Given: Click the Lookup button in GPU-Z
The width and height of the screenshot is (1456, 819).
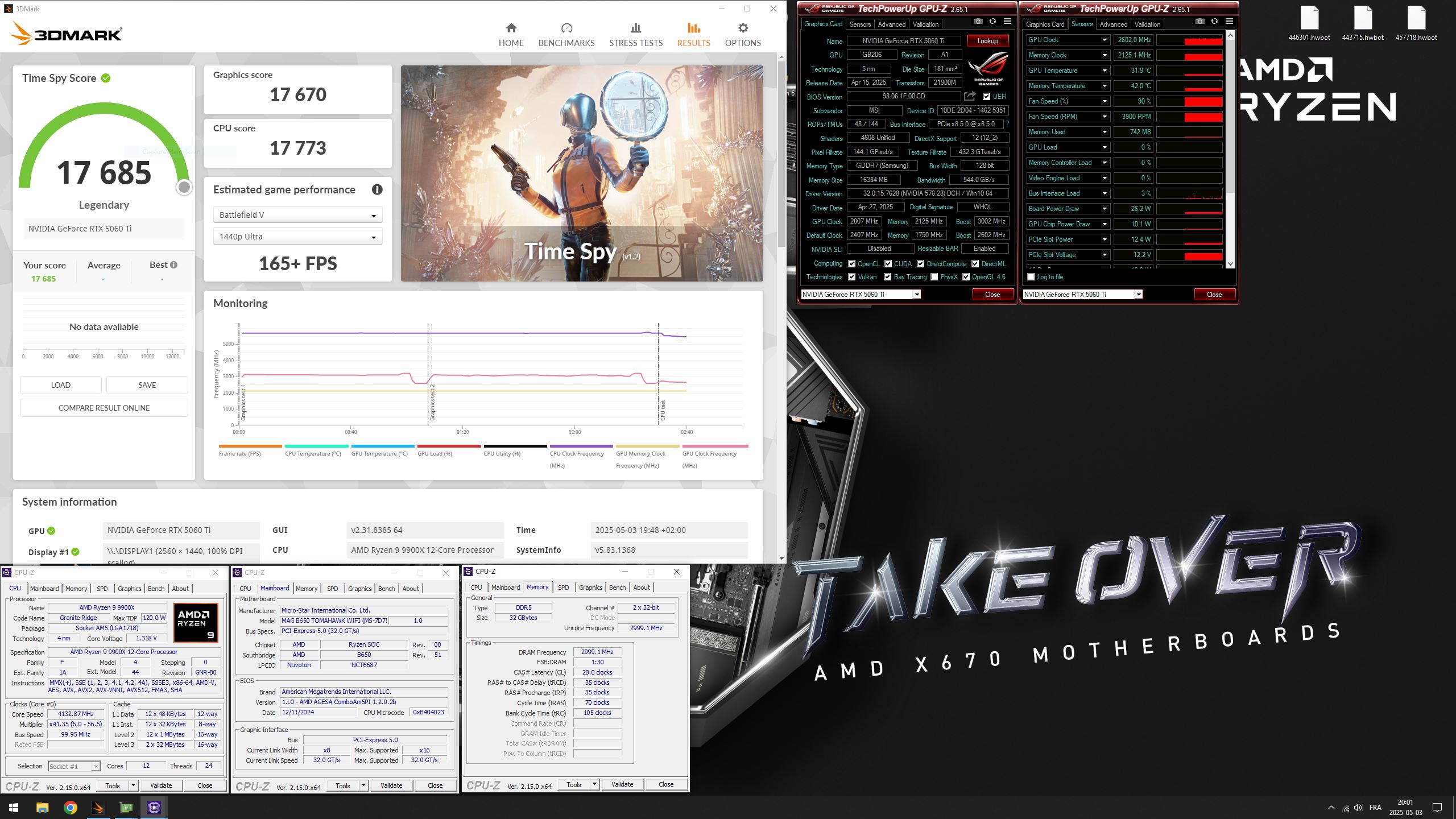Looking at the screenshot, I should pos(987,41).
